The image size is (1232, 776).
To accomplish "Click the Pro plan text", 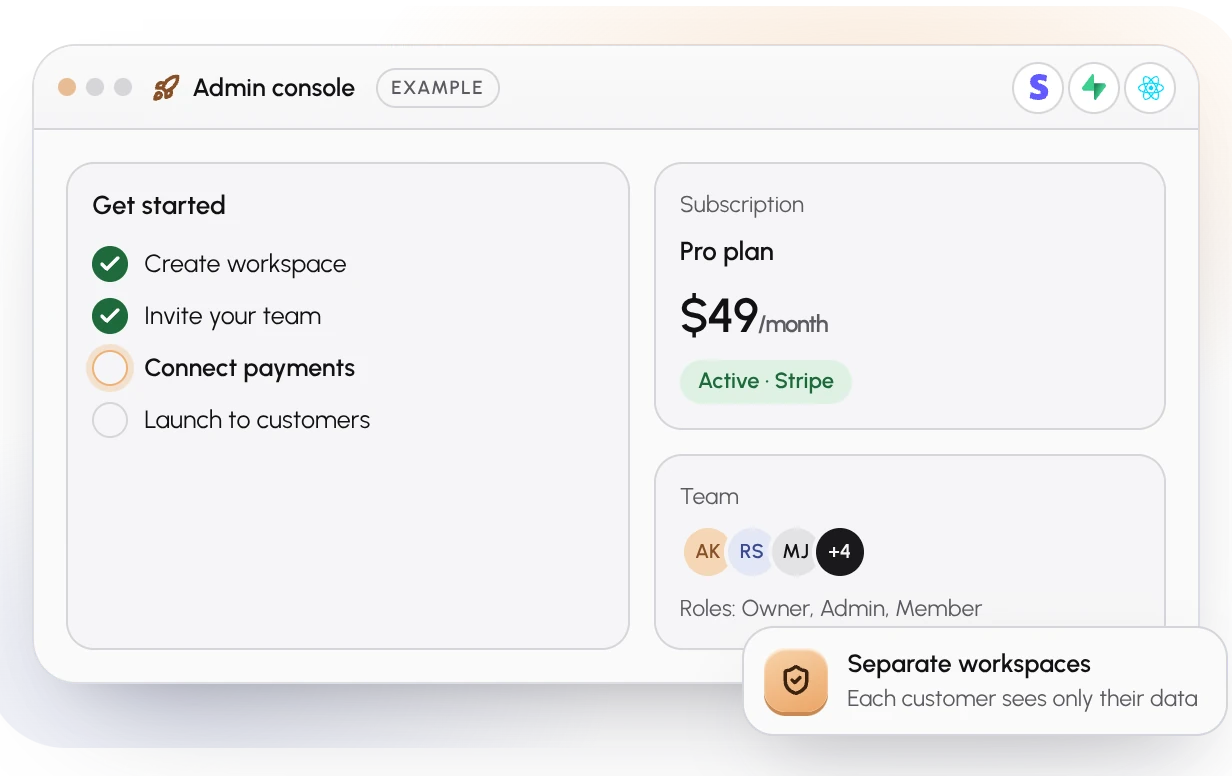I will pyautogui.click(x=727, y=251).
